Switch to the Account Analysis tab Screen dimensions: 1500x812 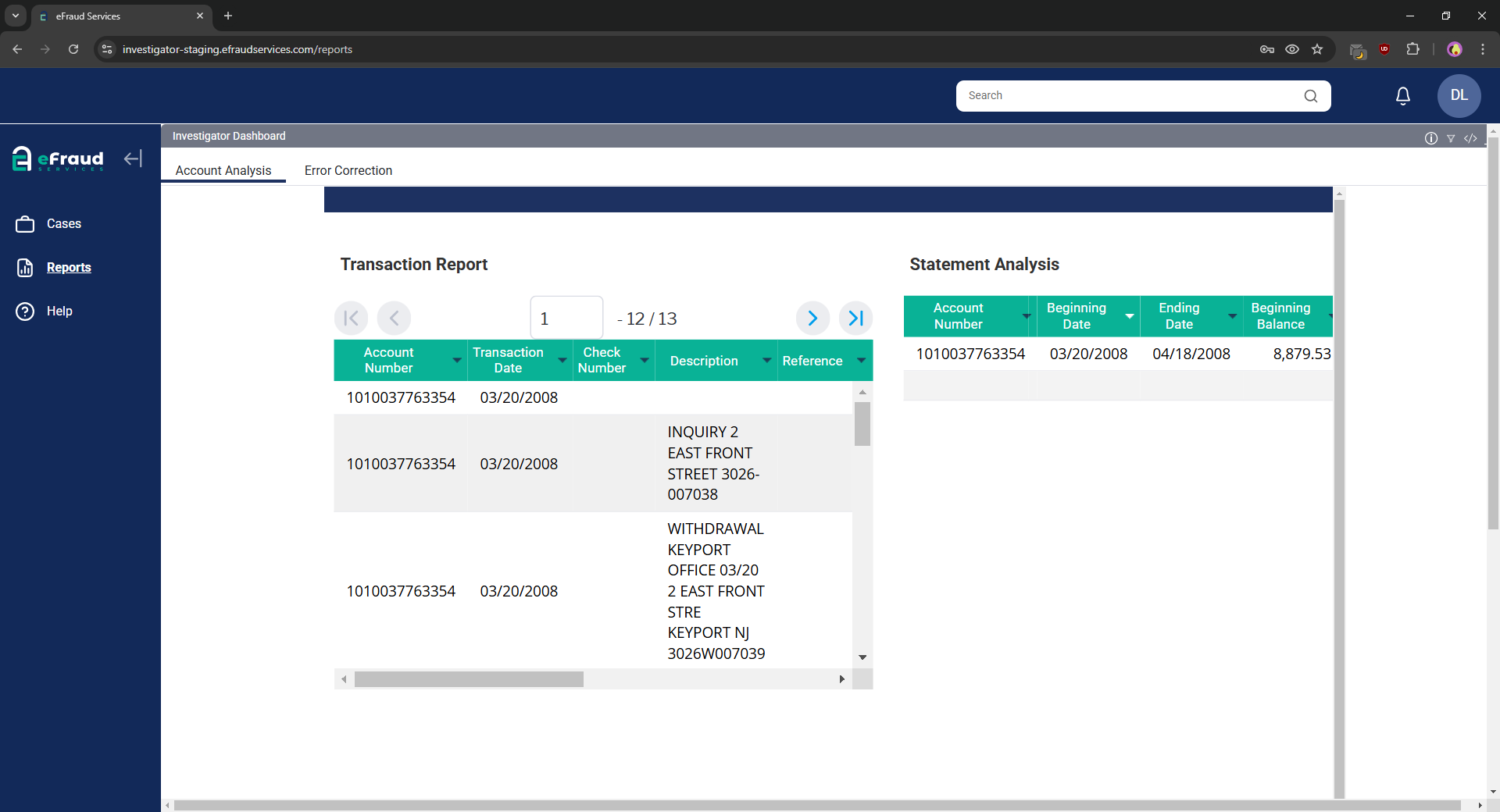pos(223,170)
